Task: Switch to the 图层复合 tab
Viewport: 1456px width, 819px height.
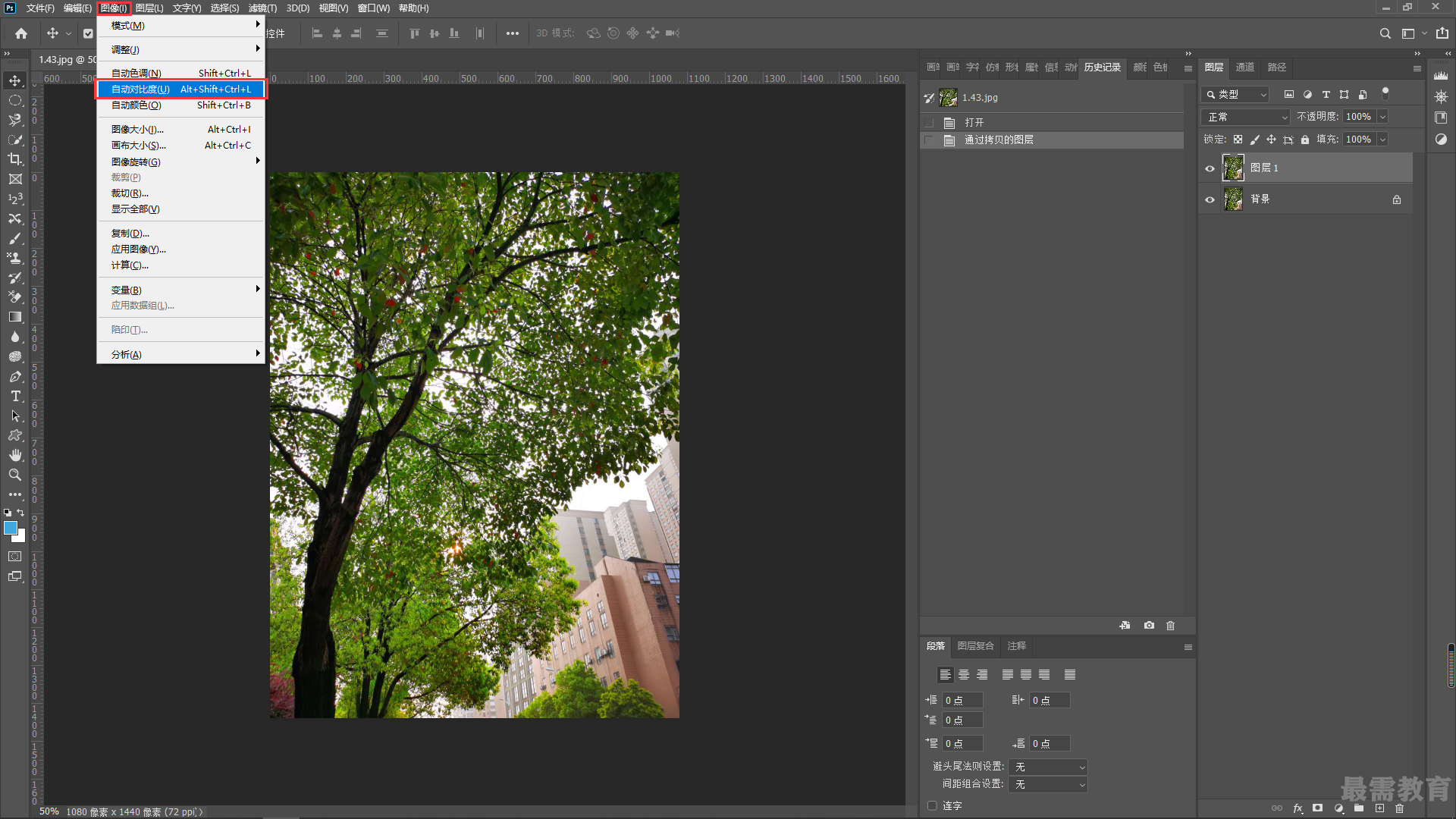Action: point(976,646)
